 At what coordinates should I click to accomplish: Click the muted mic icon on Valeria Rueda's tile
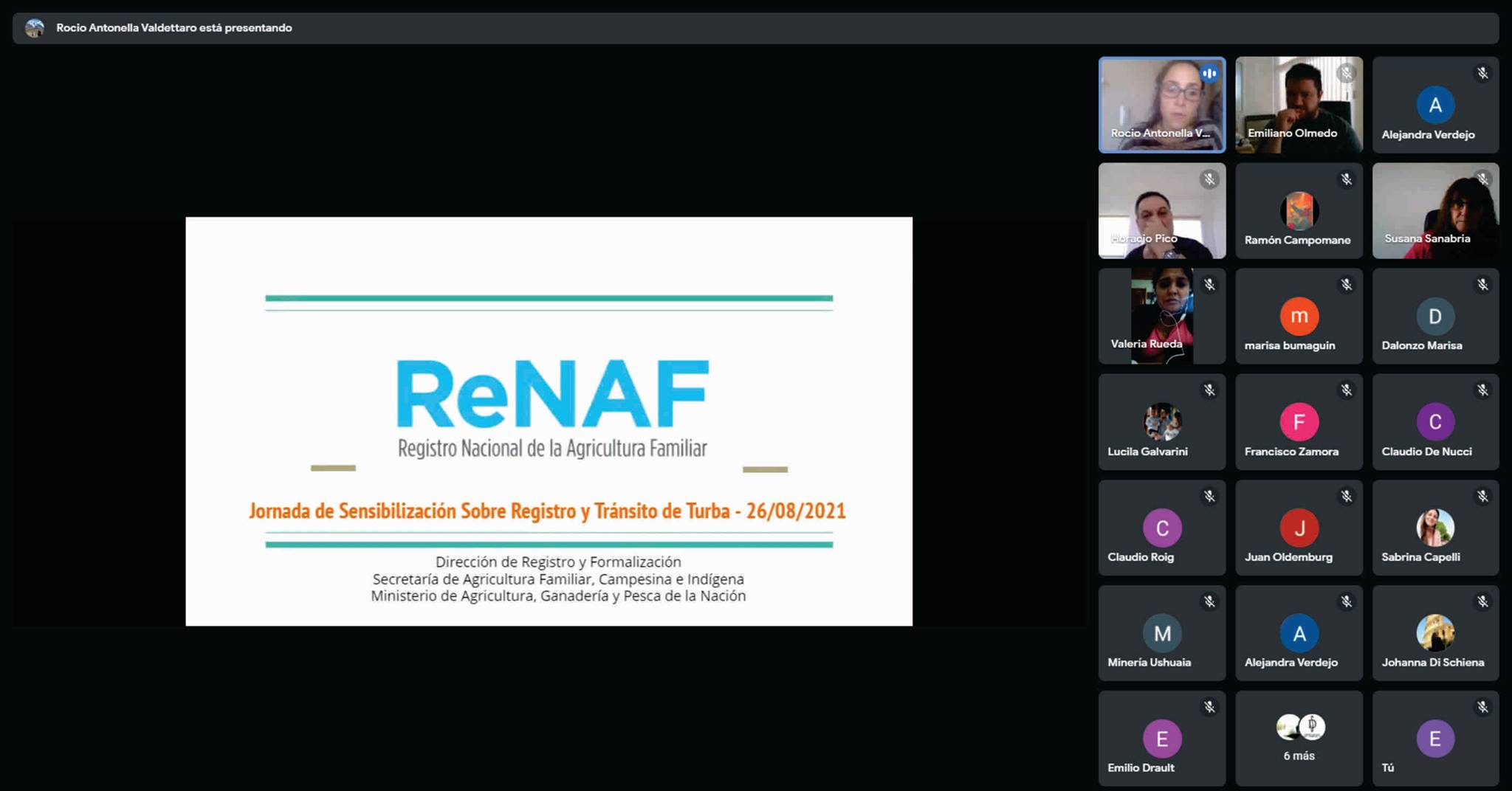pyautogui.click(x=1209, y=285)
